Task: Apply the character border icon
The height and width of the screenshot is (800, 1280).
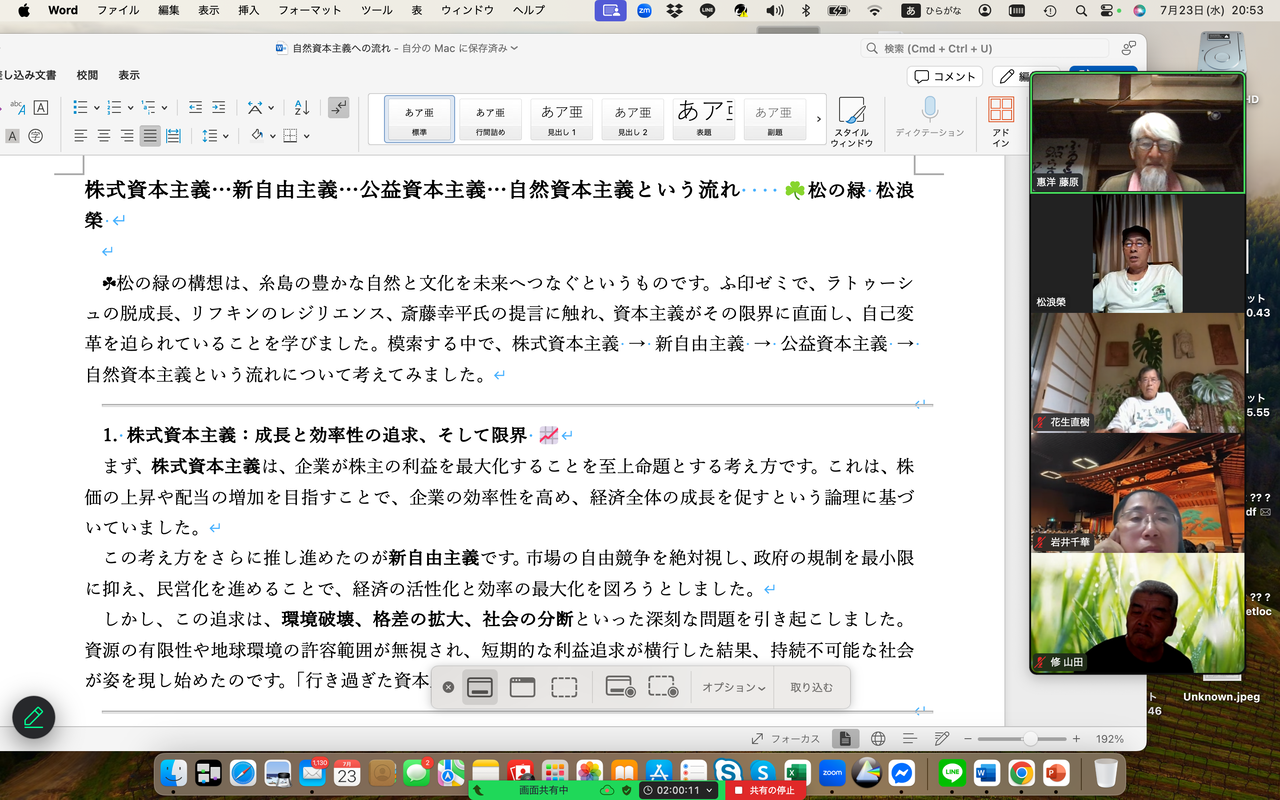Action: [x=41, y=108]
